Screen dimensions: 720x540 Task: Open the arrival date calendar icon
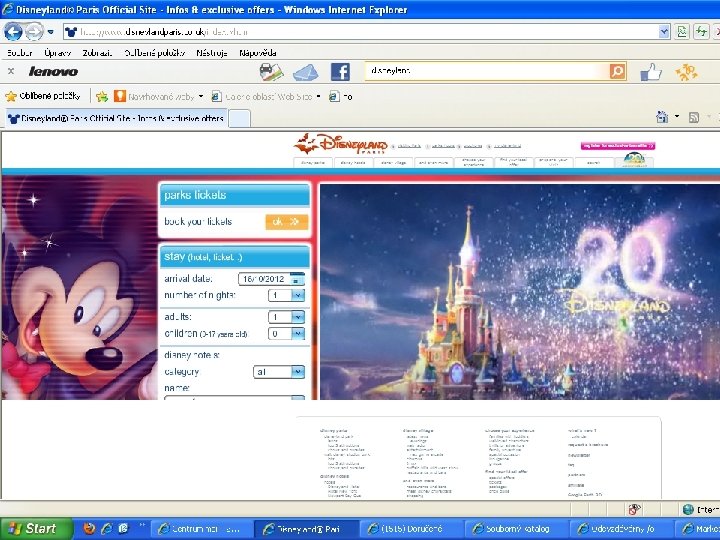coord(298,279)
